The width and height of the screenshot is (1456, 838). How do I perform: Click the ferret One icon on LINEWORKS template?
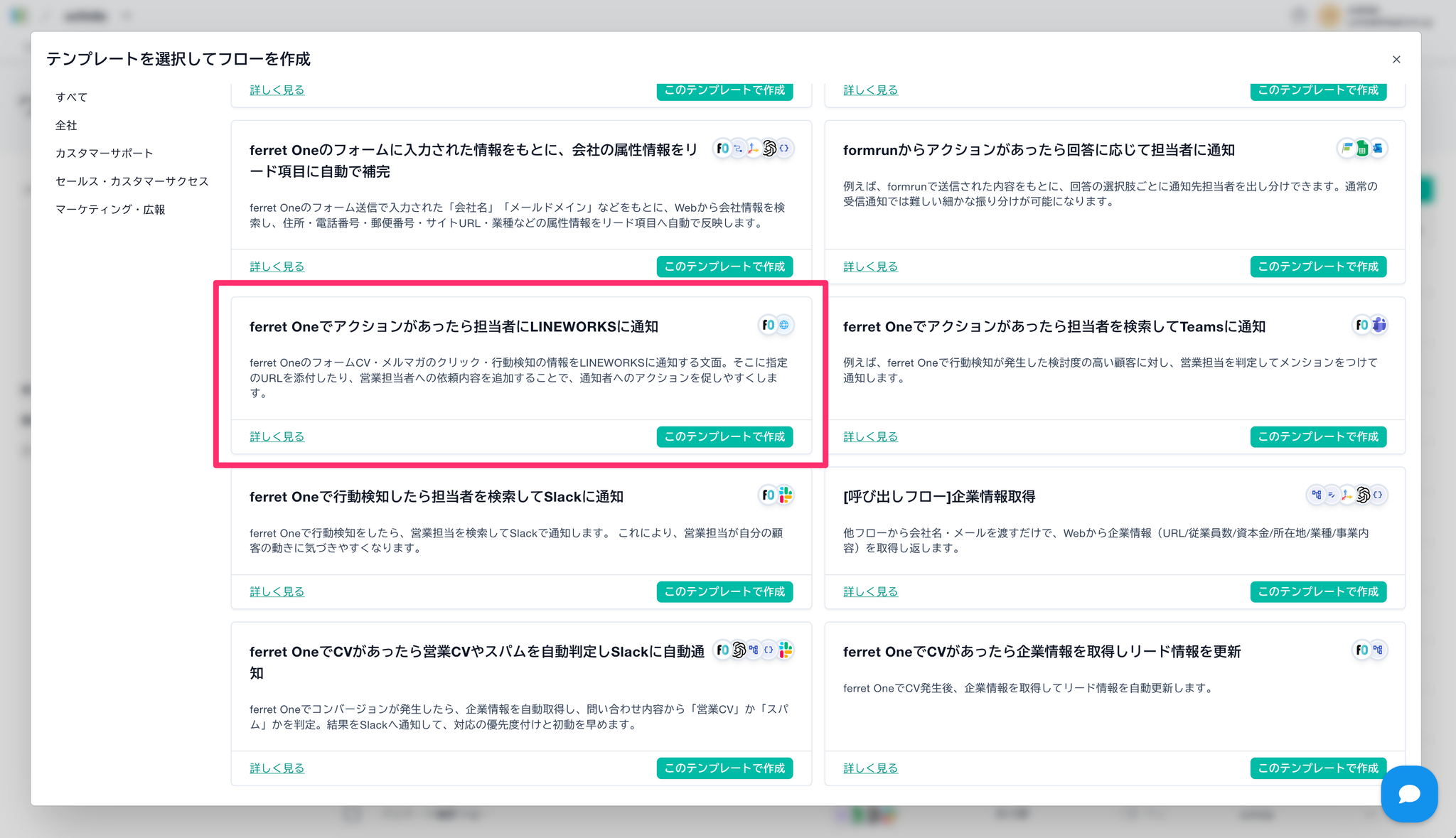click(x=769, y=326)
